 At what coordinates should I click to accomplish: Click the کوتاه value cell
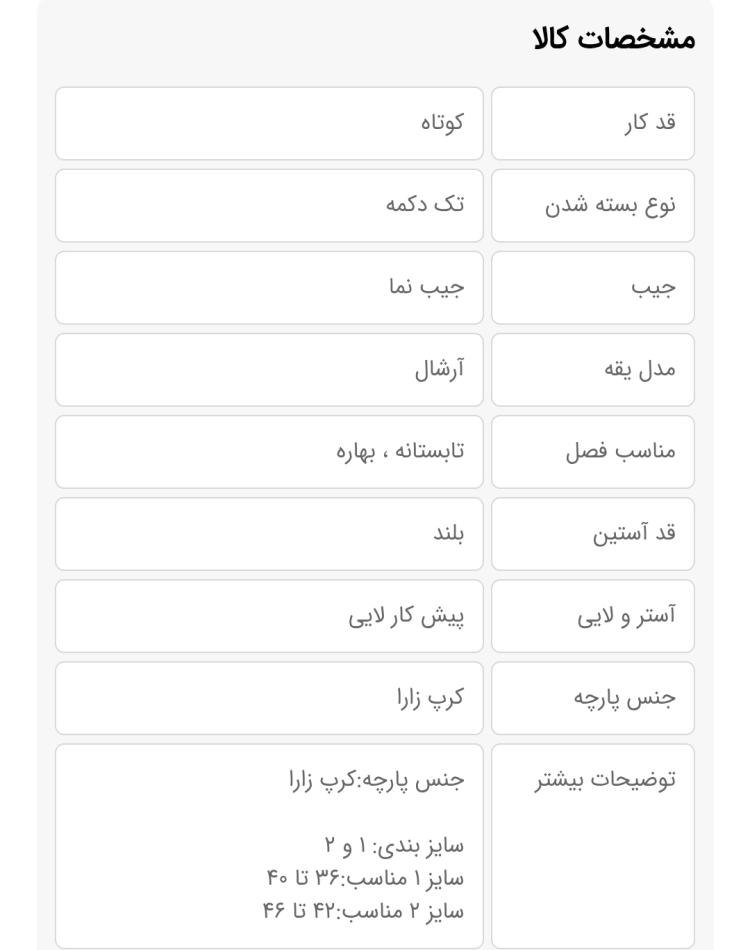click(269, 124)
